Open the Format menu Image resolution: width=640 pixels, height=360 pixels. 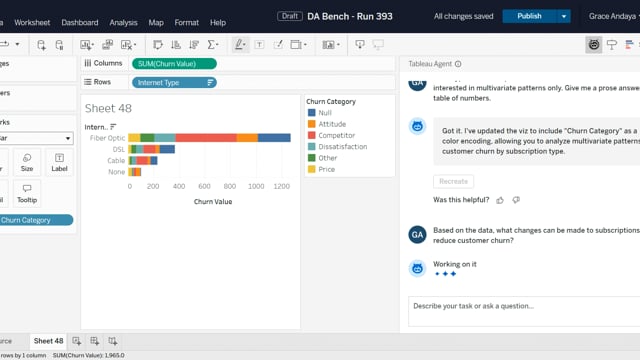point(187,22)
